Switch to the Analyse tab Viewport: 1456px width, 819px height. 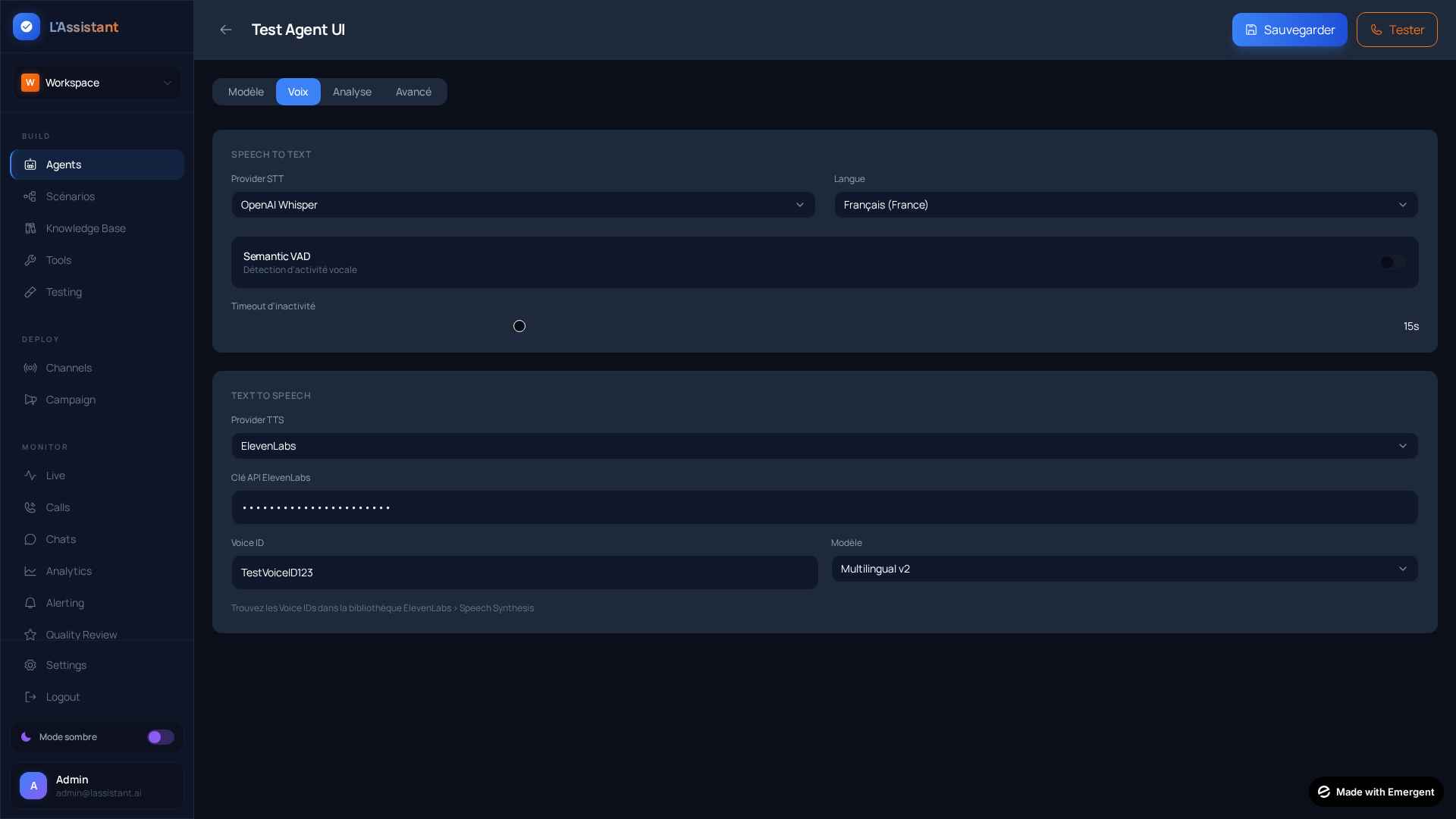(x=352, y=92)
